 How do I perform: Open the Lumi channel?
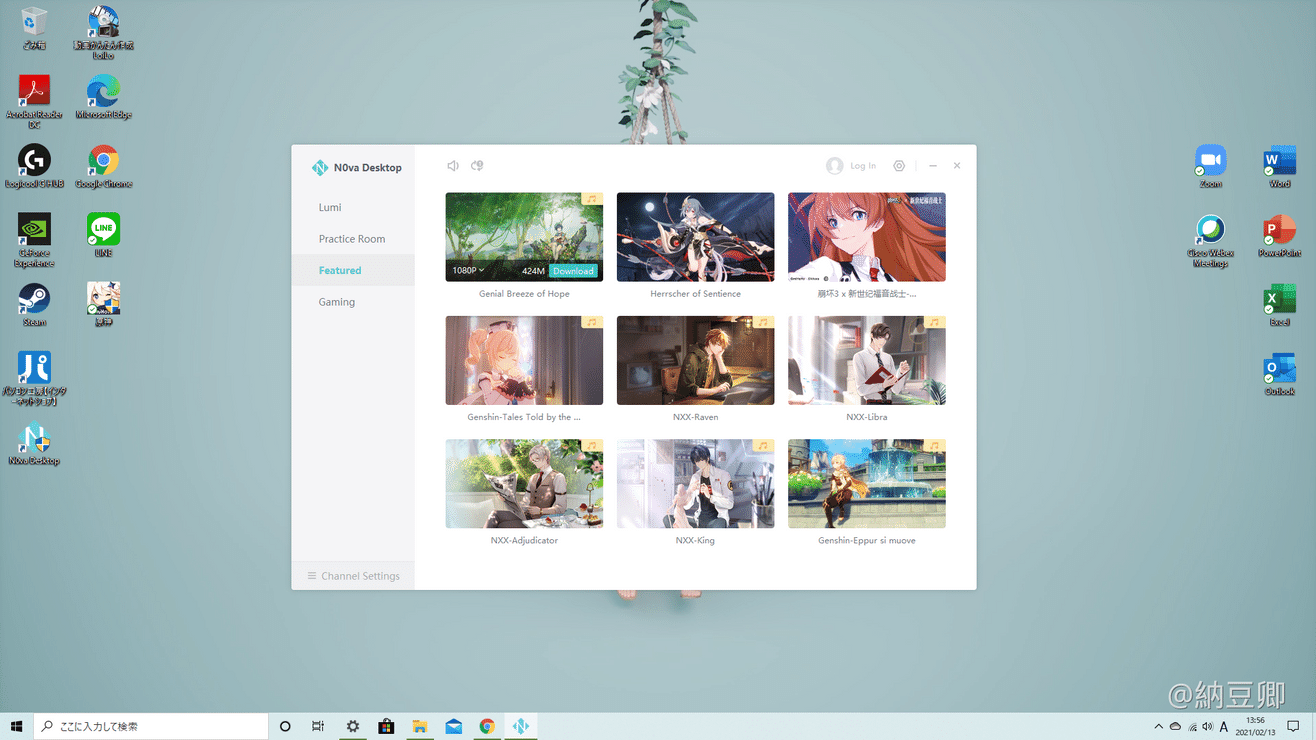(330, 207)
